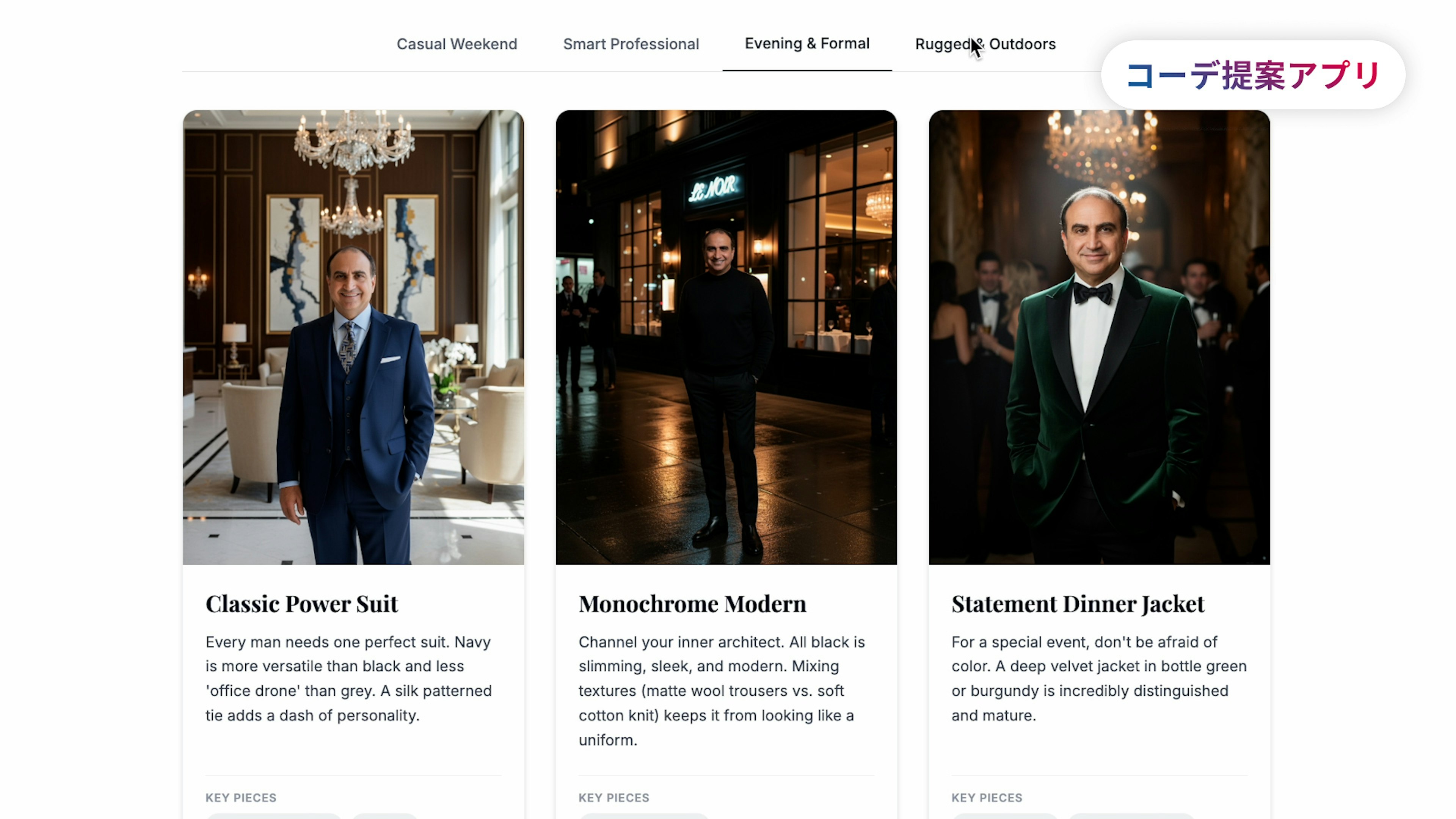The width and height of the screenshot is (1456, 819).
Task: Click the Classic Power Suit heading
Action: (x=302, y=604)
